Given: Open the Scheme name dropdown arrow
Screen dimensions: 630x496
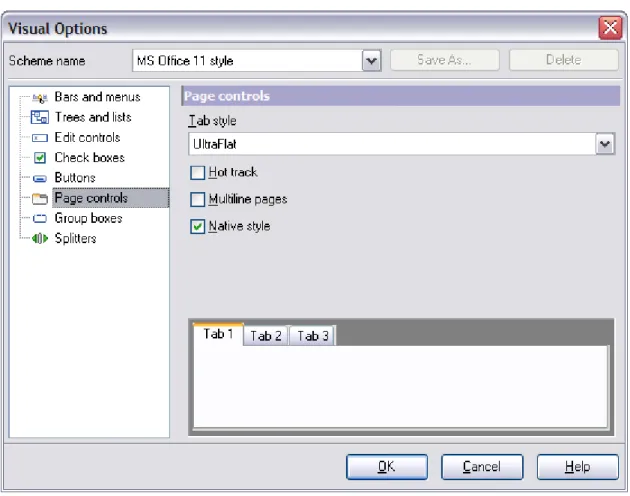Looking at the screenshot, I should pos(371,61).
